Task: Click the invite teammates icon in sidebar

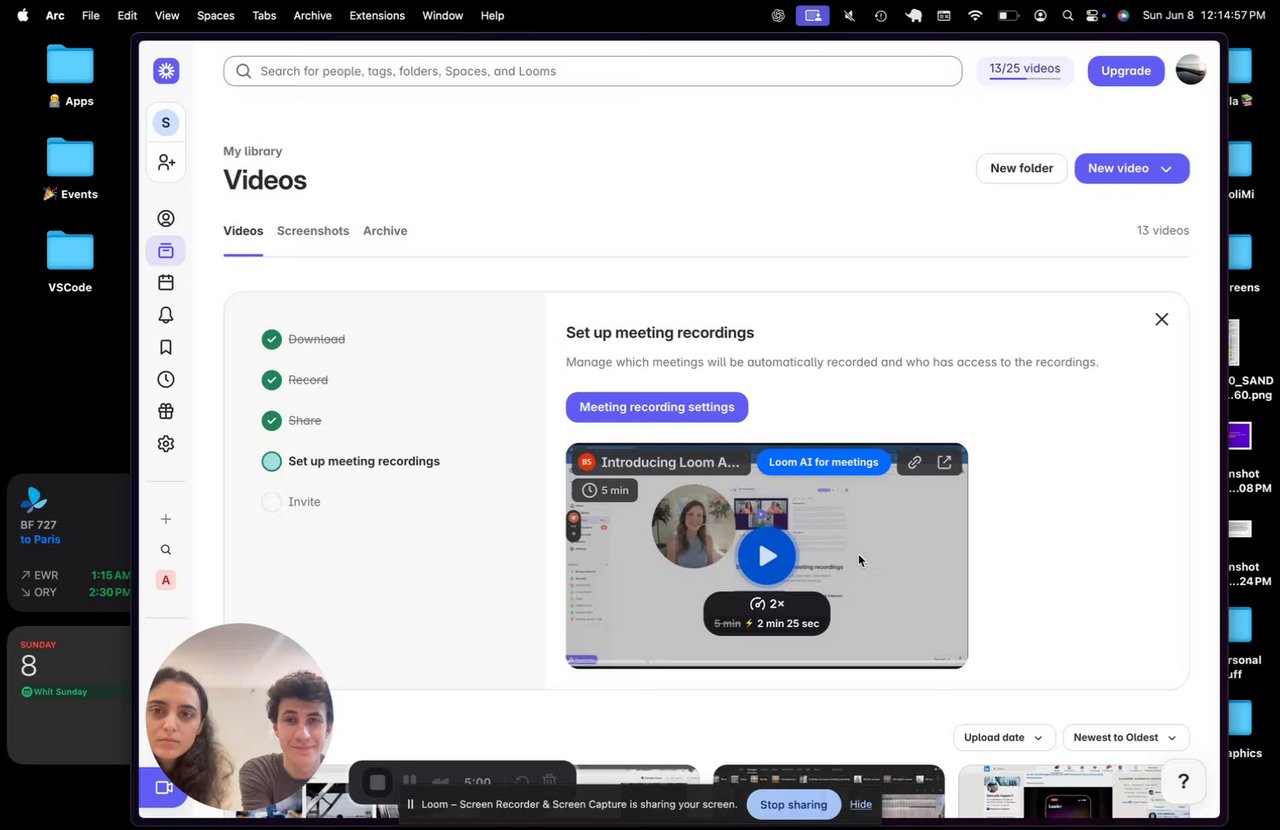Action: [x=166, y=162]
